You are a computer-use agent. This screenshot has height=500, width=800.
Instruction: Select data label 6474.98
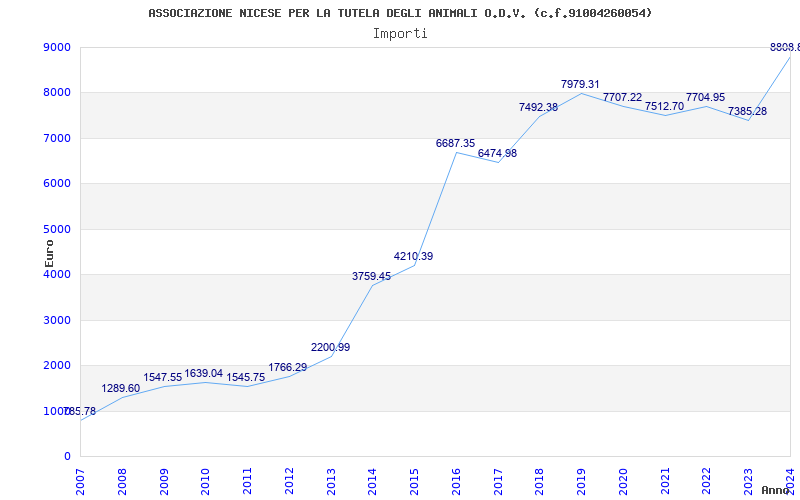coord(497,154)
